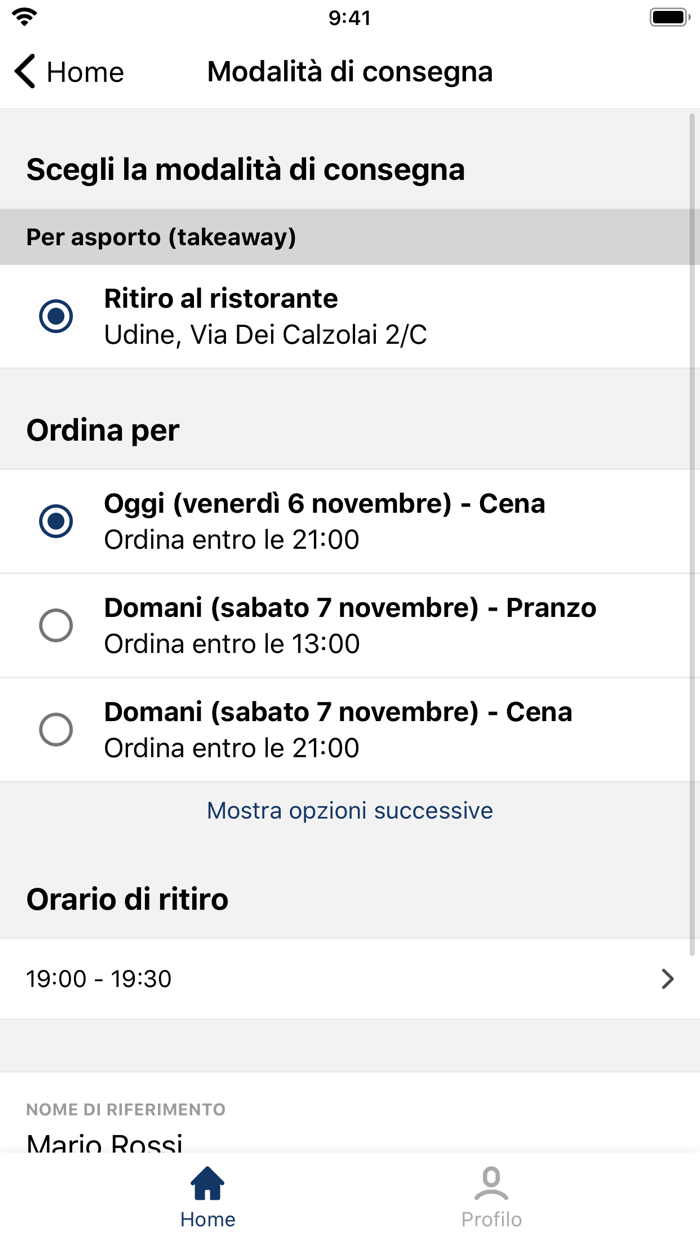Tap the Profilo person icon
Viewport: 700px width, 1244px height.
click(x=490, y=1183)
